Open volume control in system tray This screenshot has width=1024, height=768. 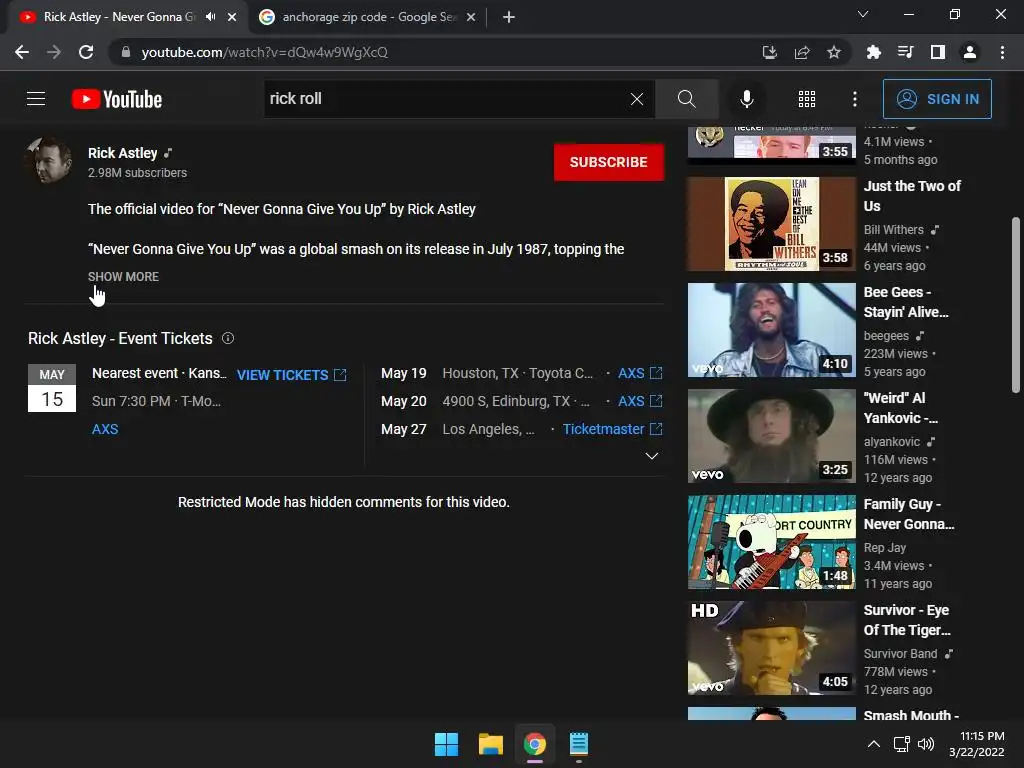coord(925,744)
